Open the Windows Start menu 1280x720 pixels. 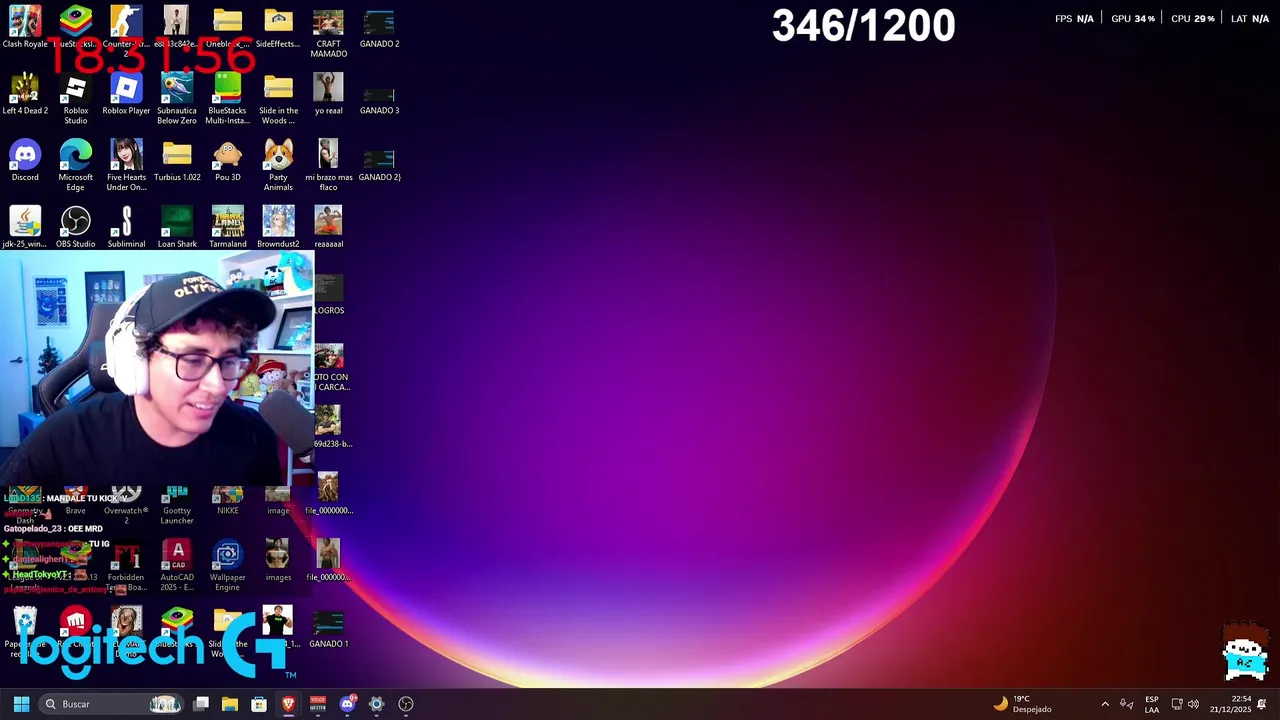pyautogui.click(x=21, y=704)
